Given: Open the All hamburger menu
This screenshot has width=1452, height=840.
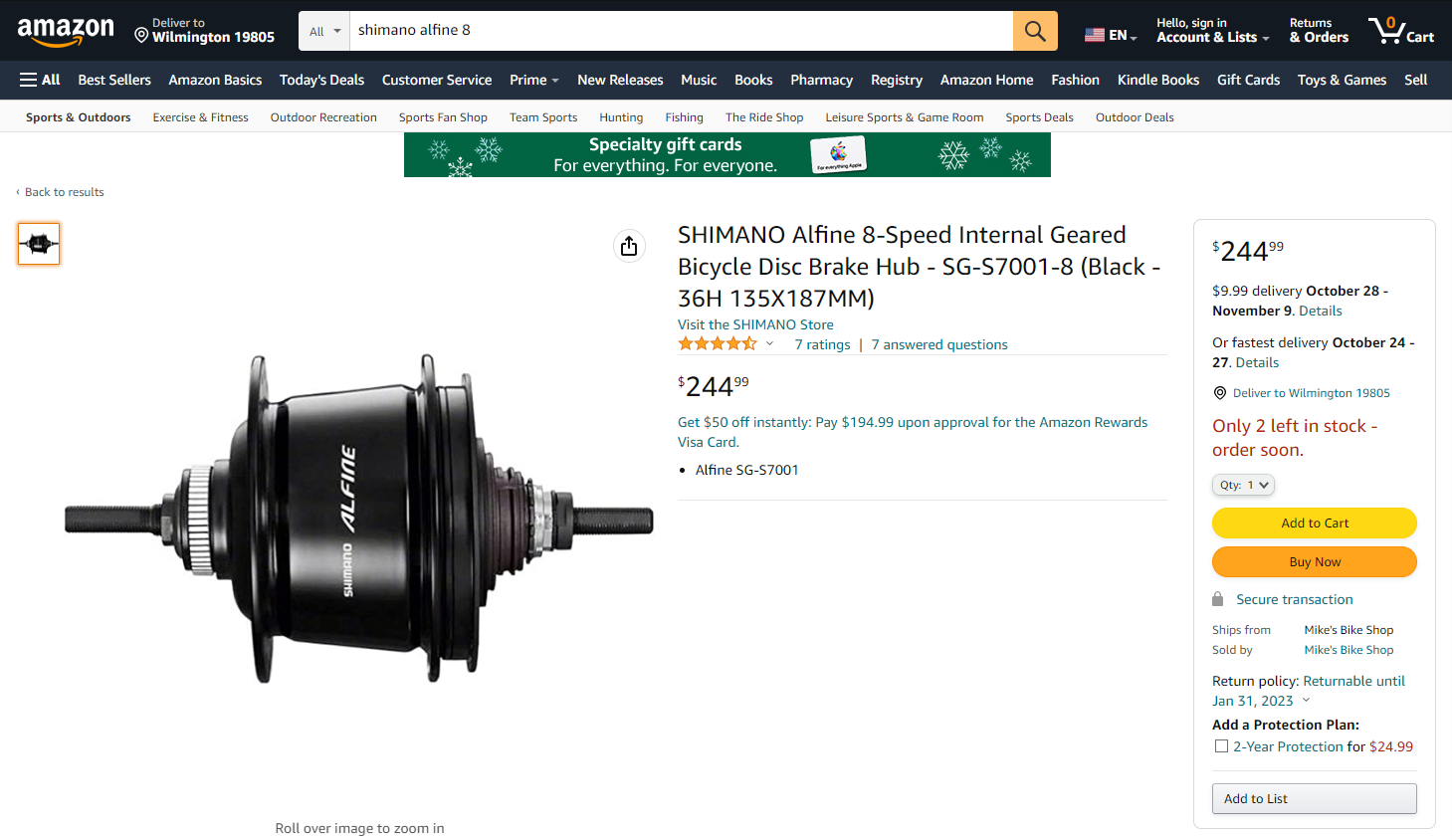Looking at the screenshot, I should click(x=40, y=80).
